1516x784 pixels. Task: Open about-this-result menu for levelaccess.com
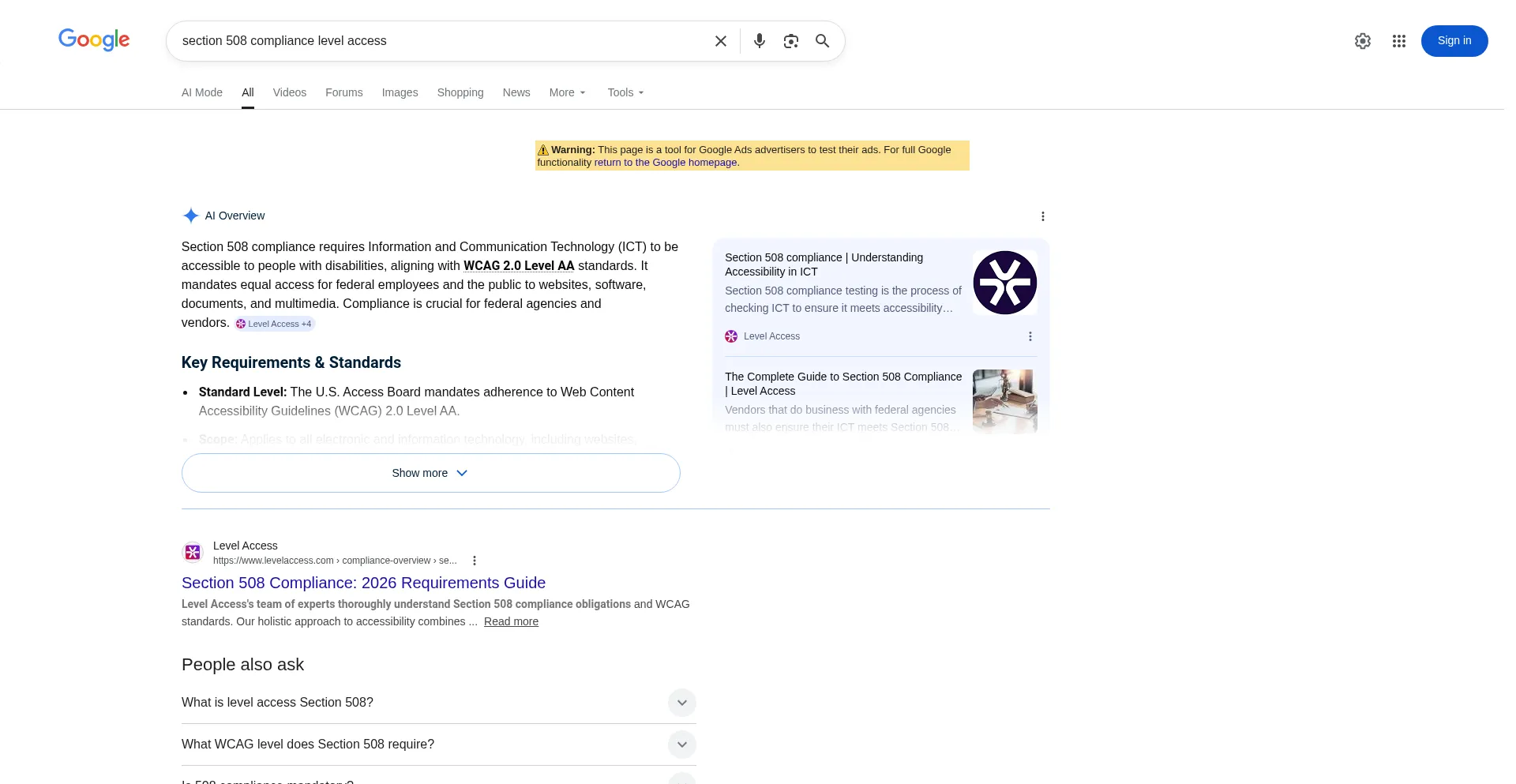pos(475,561)
